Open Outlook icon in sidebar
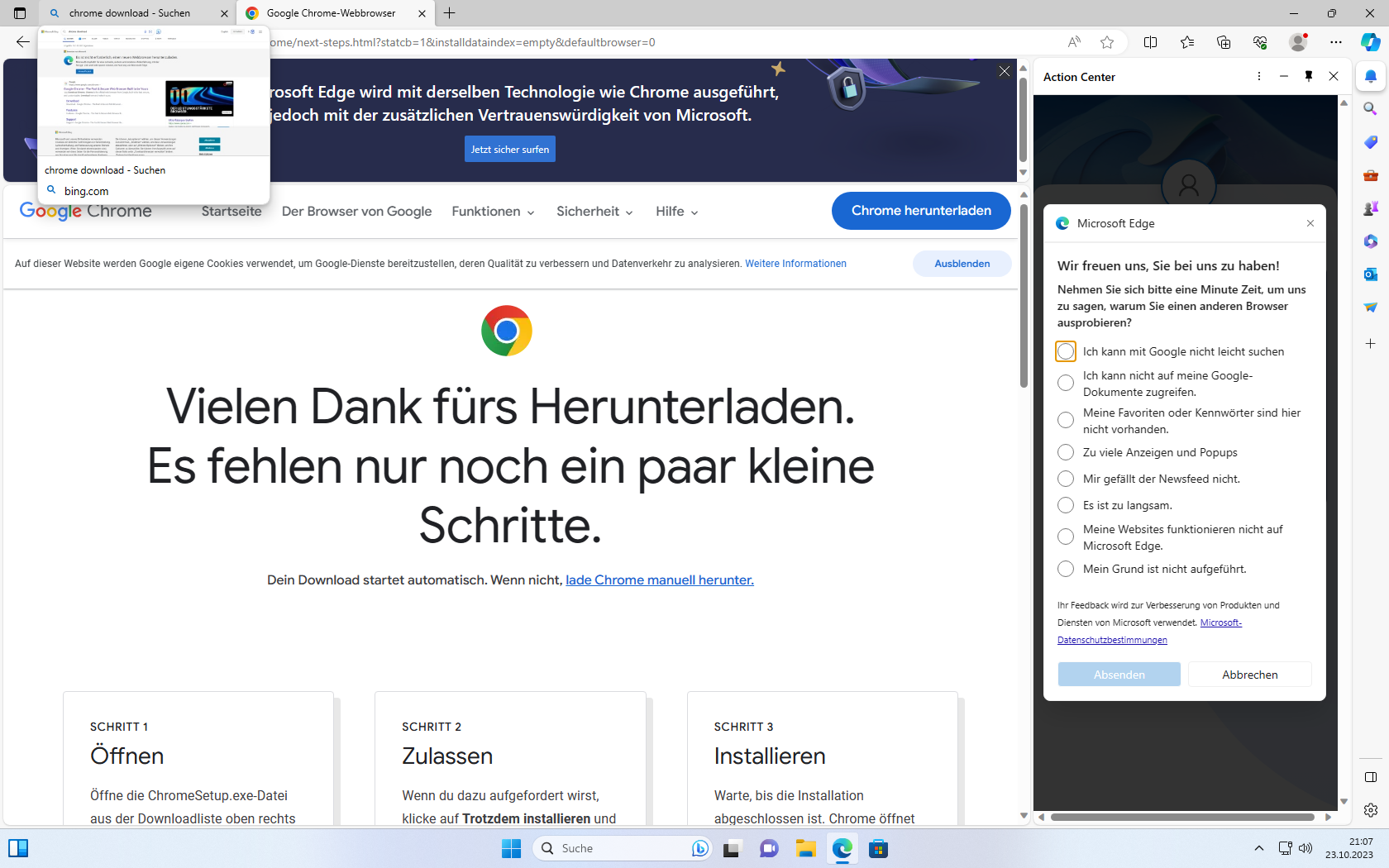 pyautogui.click(x=1371, y=274)
